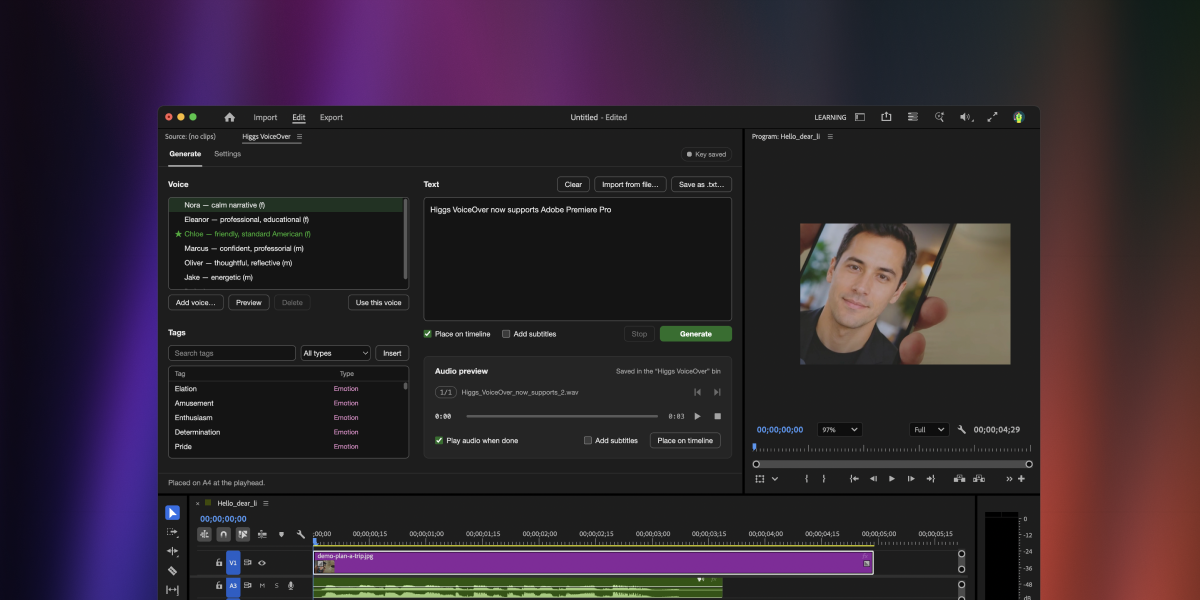Open Program monitor settings wrench
Viewport: 1200px width, 600px height.
click(x=961, y=429)
